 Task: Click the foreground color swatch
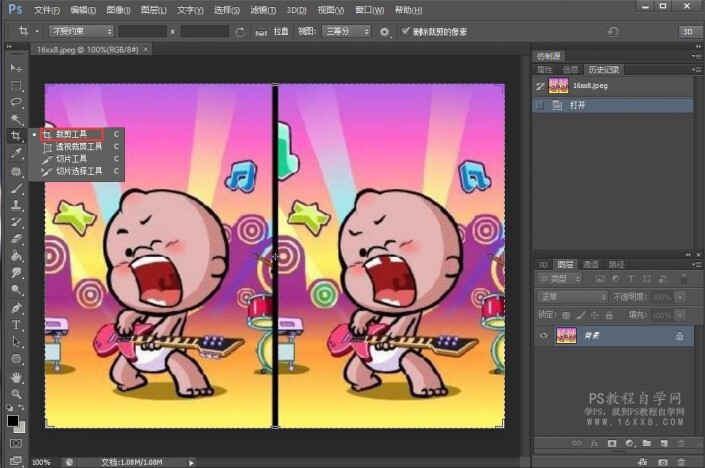coord(13,420)
